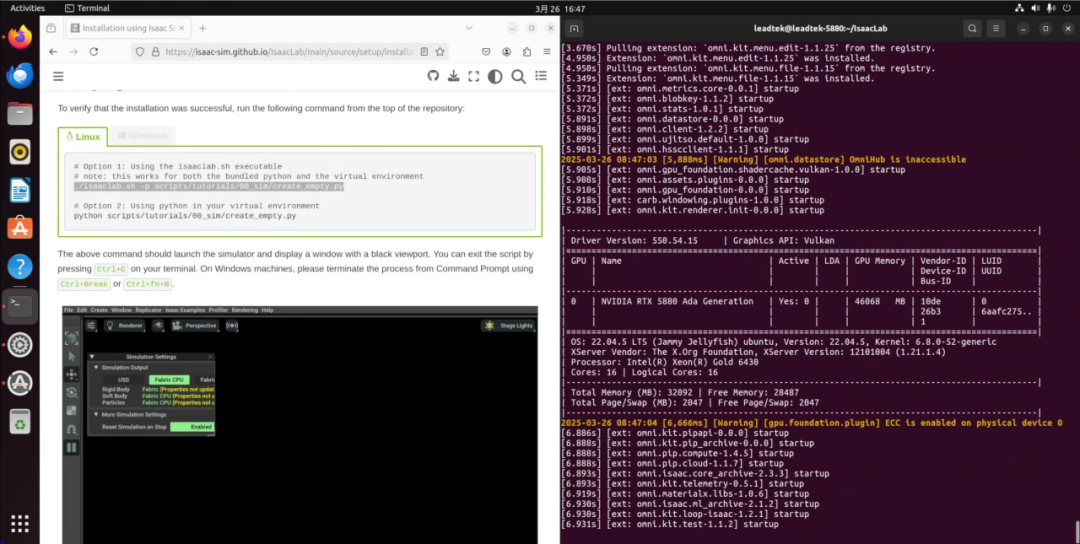Viewport: 1080px width, 544px height.
Task: Switch to the Windows tab
Action: [x=143, y=136]
